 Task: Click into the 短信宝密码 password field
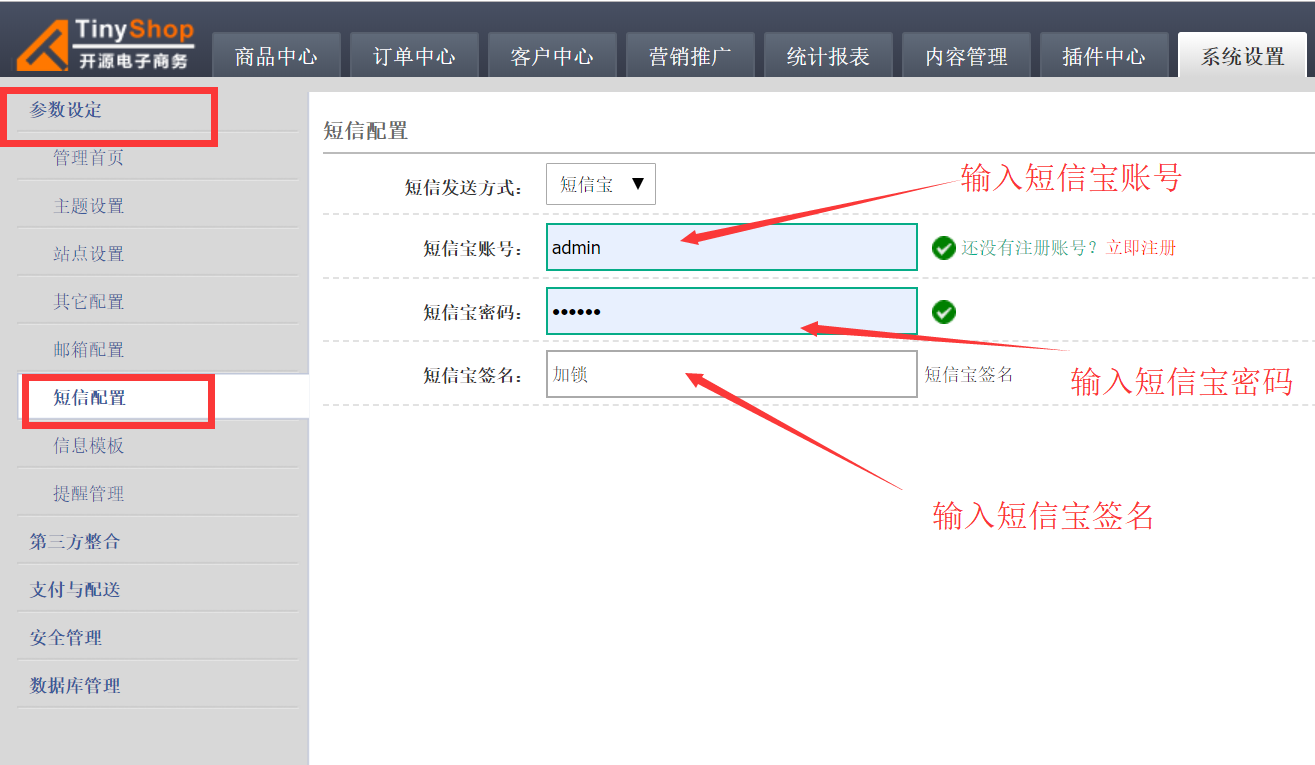point(731,311)
